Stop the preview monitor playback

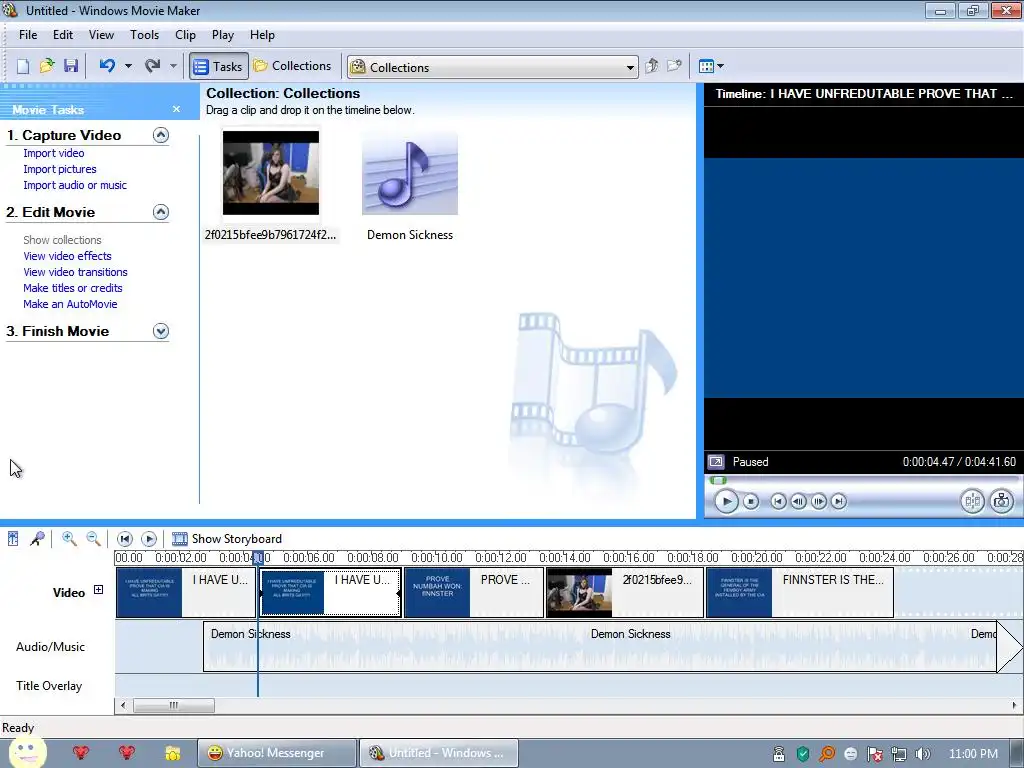coord(751,502)
